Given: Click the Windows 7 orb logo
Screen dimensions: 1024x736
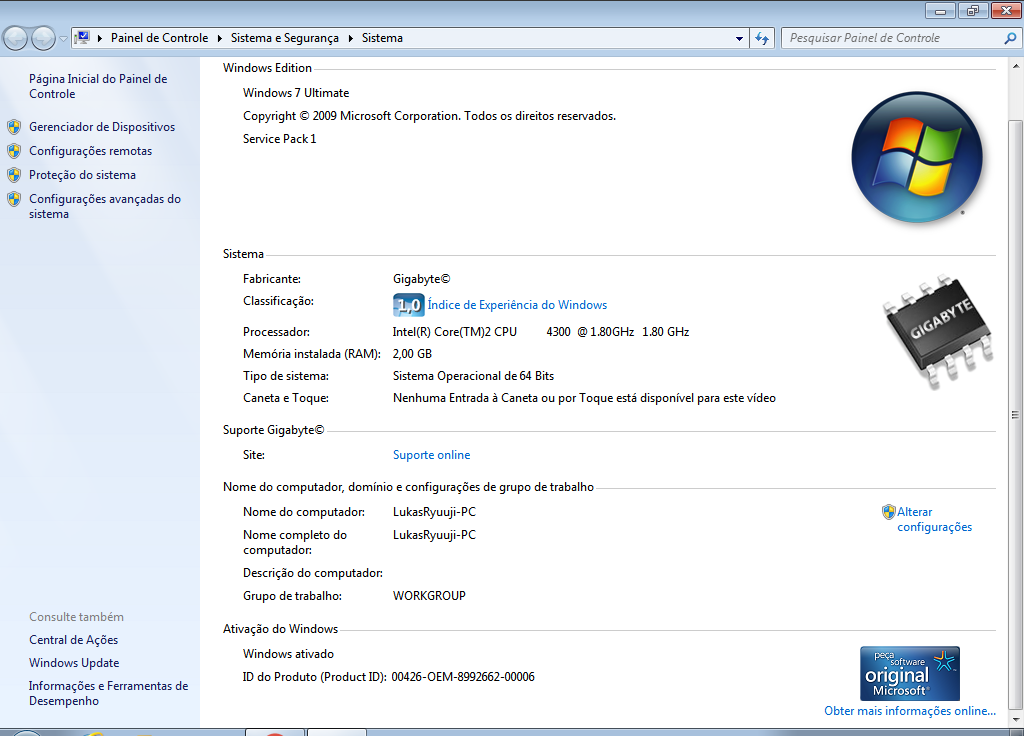Looking at the screenshot, I should click(917, 157).
